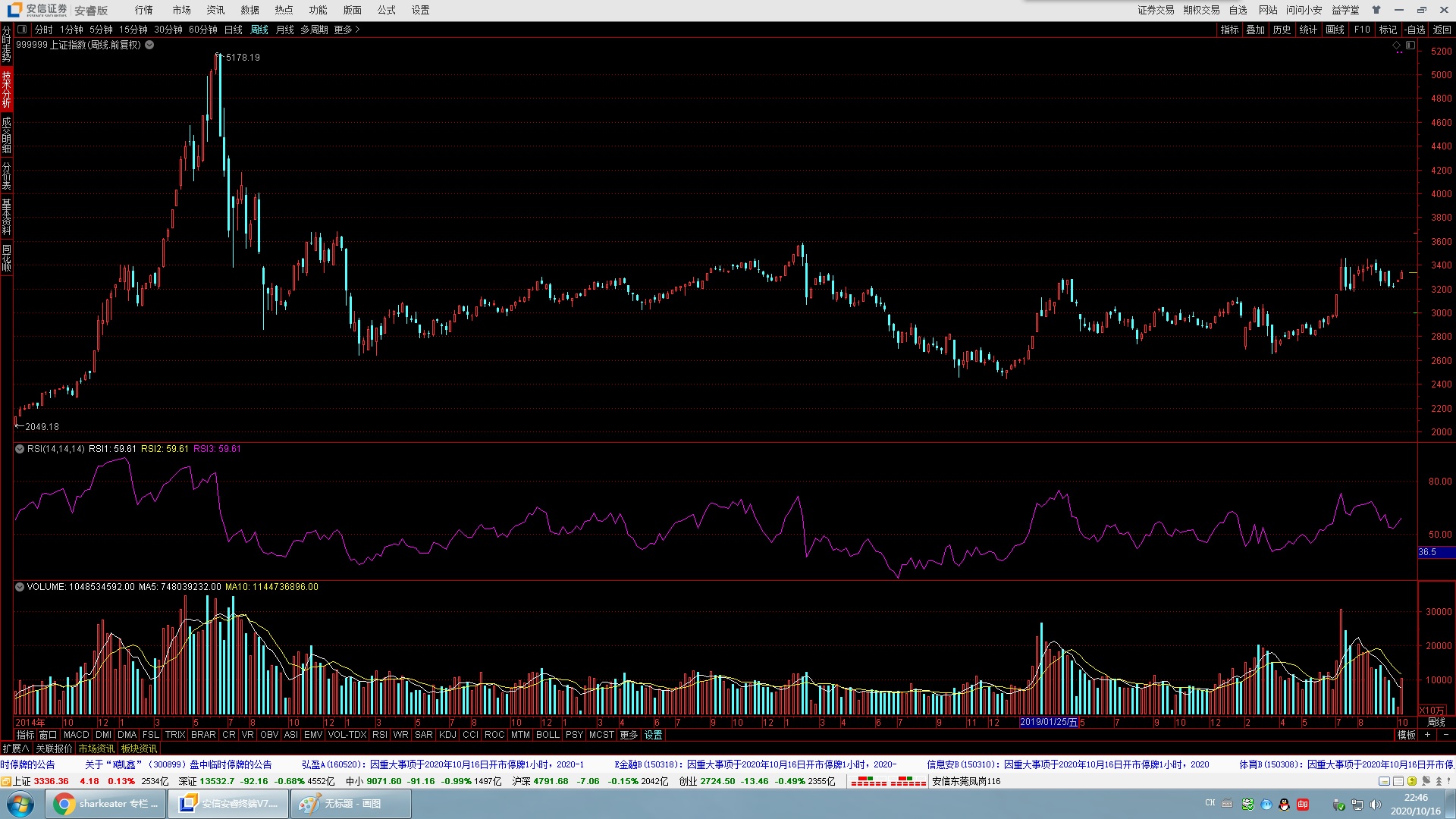Collapse the RSI indicator panel toggle
Viewport: 1456px width, 819px height.
[20, 449]
